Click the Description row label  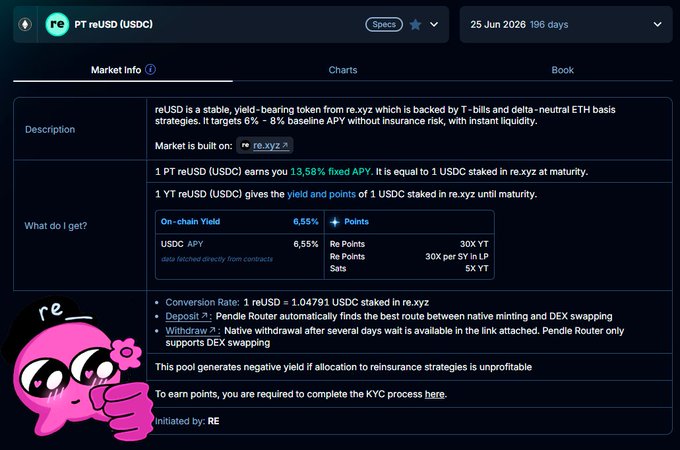(50, 129)
